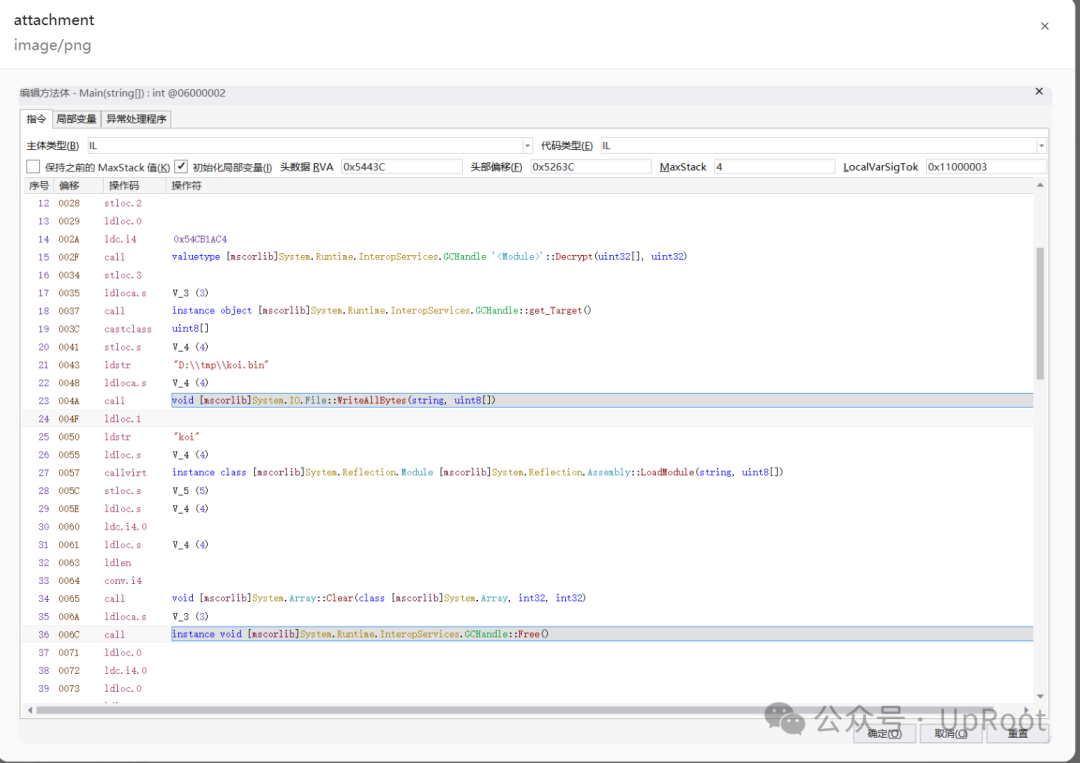
Task: Click the LocalVarSigTok input field
Action: pyautogui.click(x=986, y=167)
